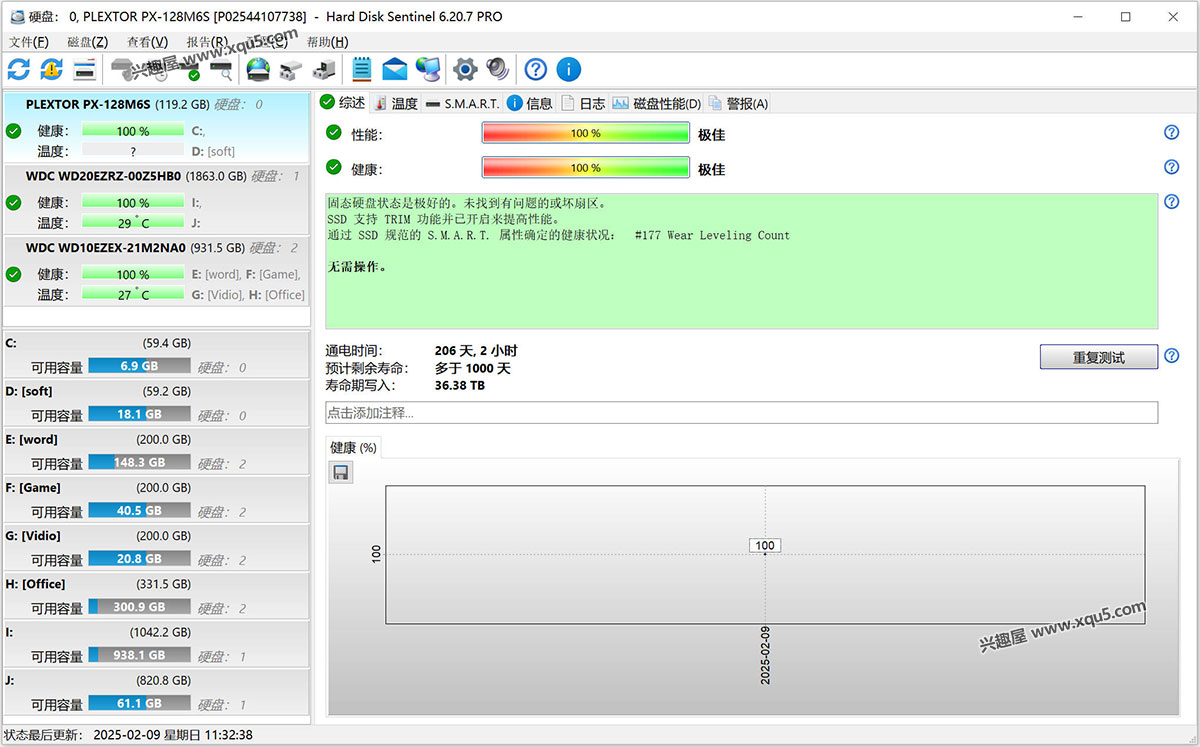The image size is (1200, 747).
Task: Click the green check icon of WDC WD10EZEX disk
Action: click(x=13, y=274)
